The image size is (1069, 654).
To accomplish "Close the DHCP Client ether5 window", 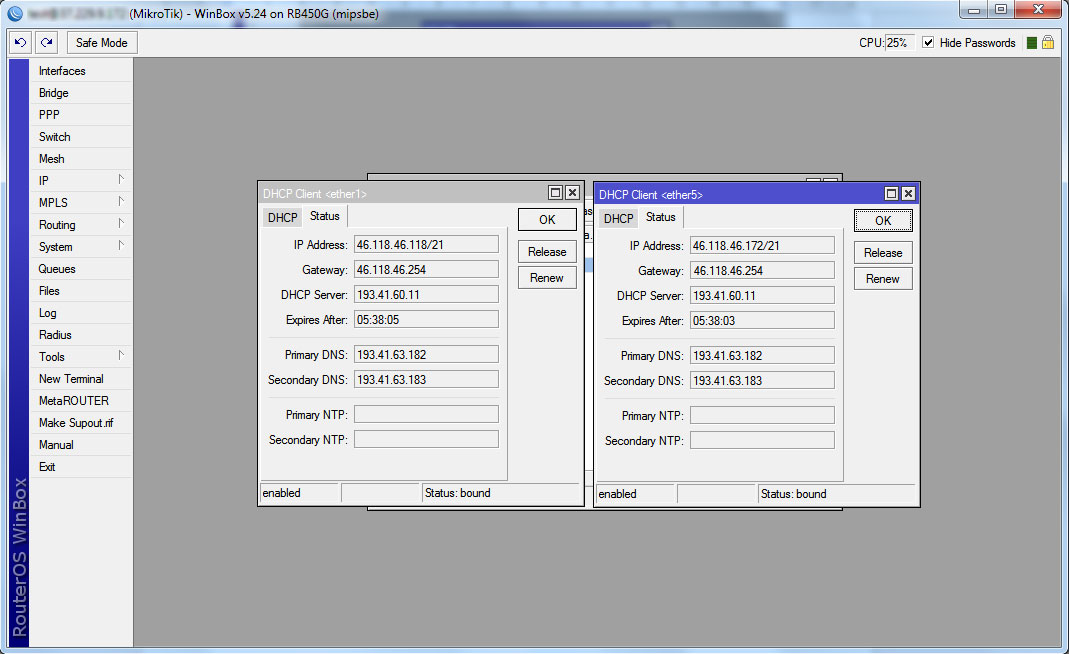I will (908, 194).
